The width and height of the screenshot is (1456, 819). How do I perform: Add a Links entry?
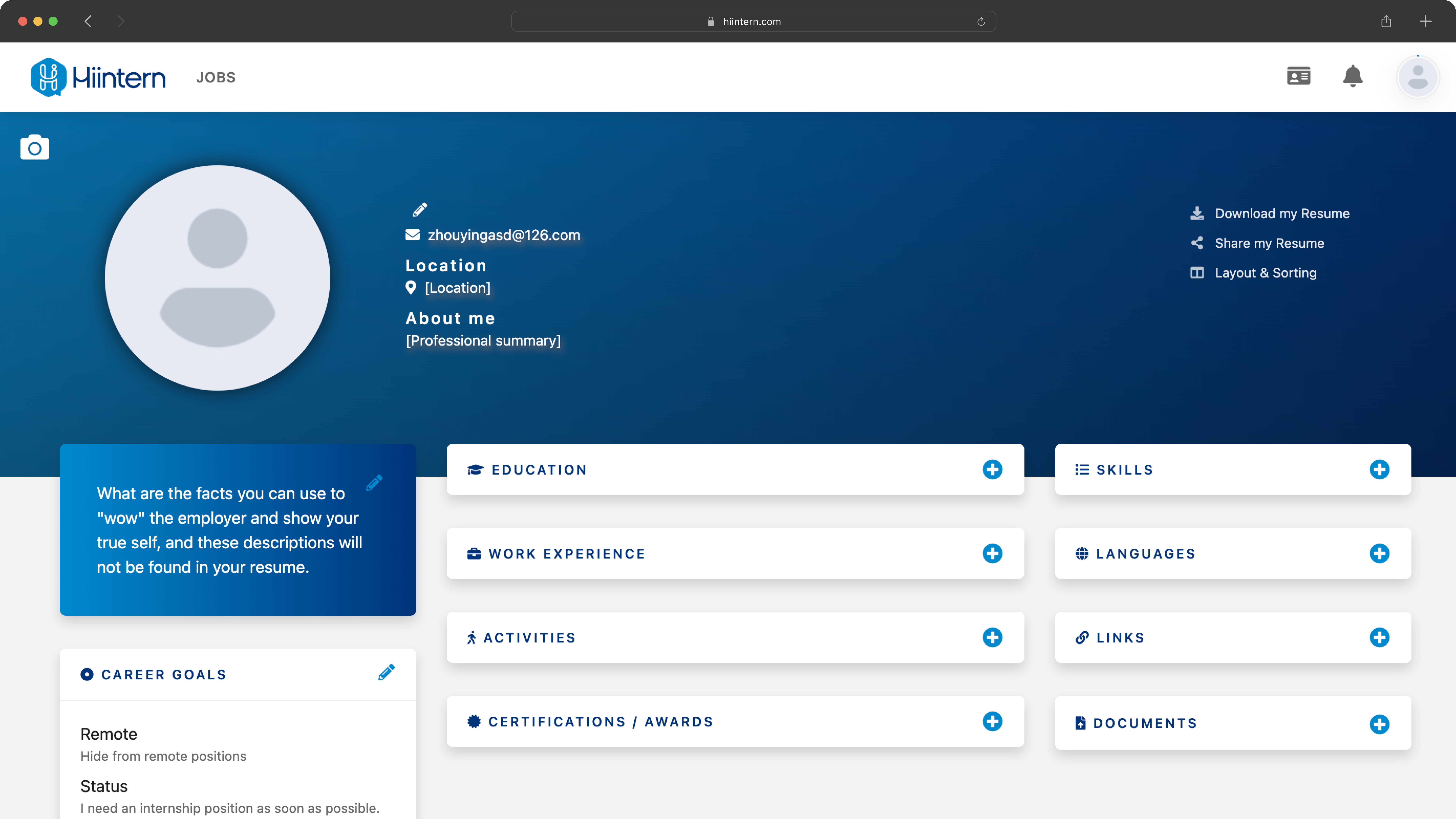click(x=1380, y=638)
